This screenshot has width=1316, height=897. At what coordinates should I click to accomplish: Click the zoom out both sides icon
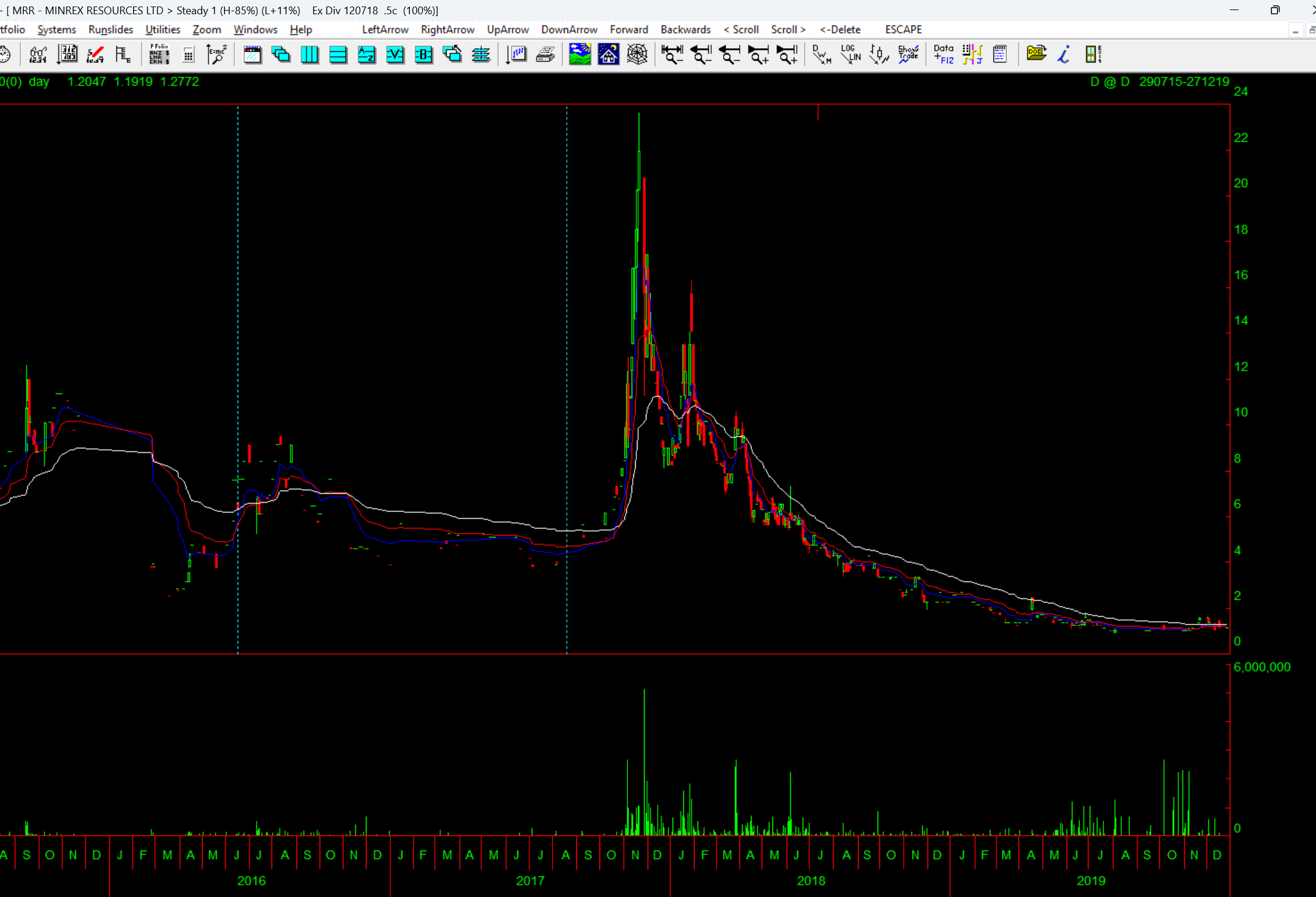[672, 55]
